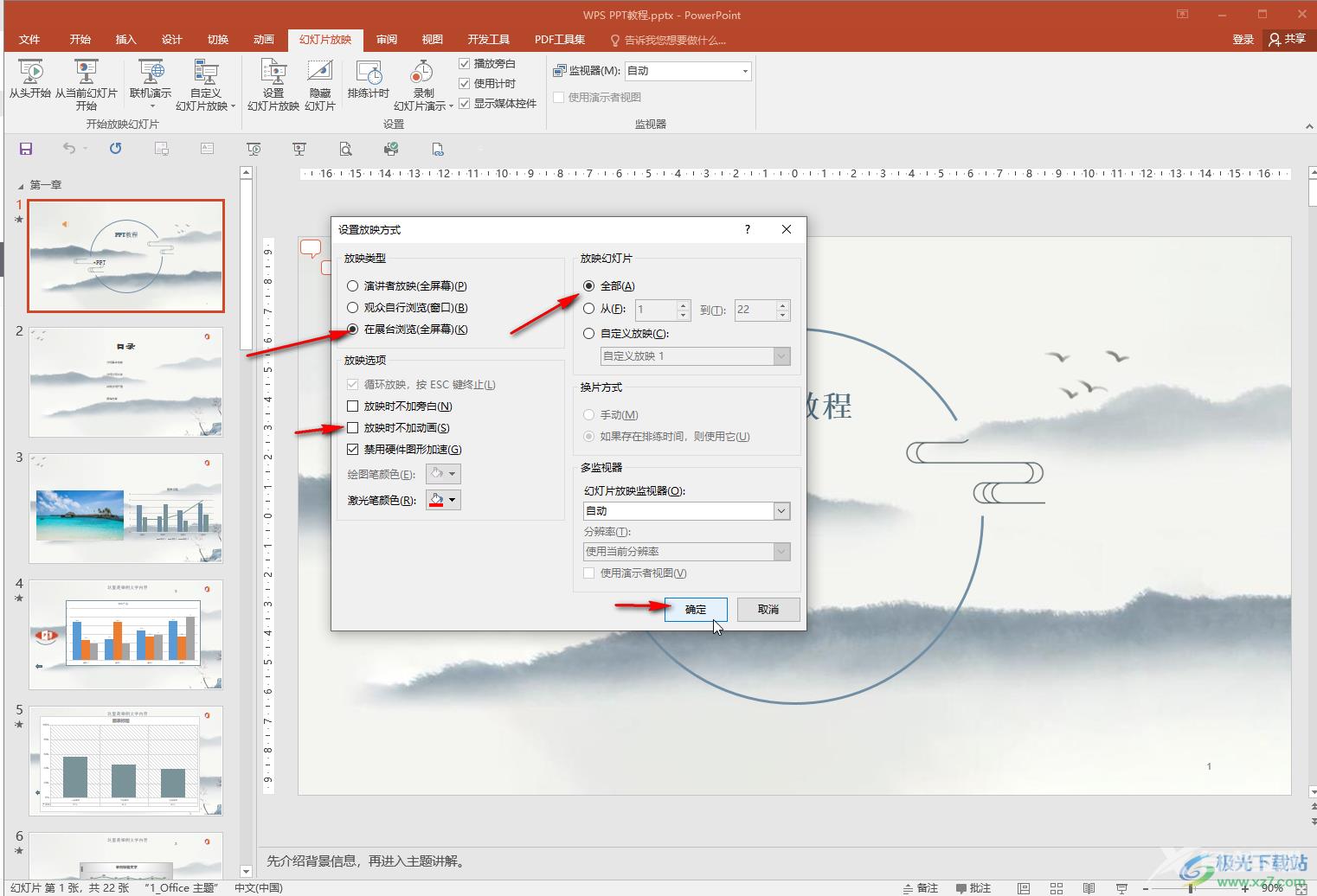Collapse the ribbon with the chevron
This screenshot has width=1317, height=896.
pos(1308,126)
